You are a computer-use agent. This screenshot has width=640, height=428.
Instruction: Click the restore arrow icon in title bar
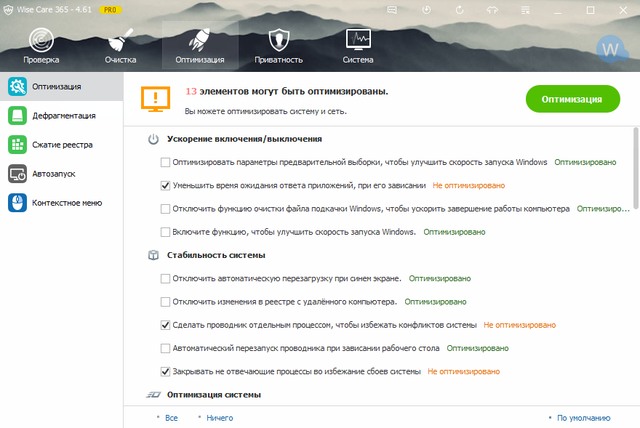pyautogui.click(x=459, y=10)
